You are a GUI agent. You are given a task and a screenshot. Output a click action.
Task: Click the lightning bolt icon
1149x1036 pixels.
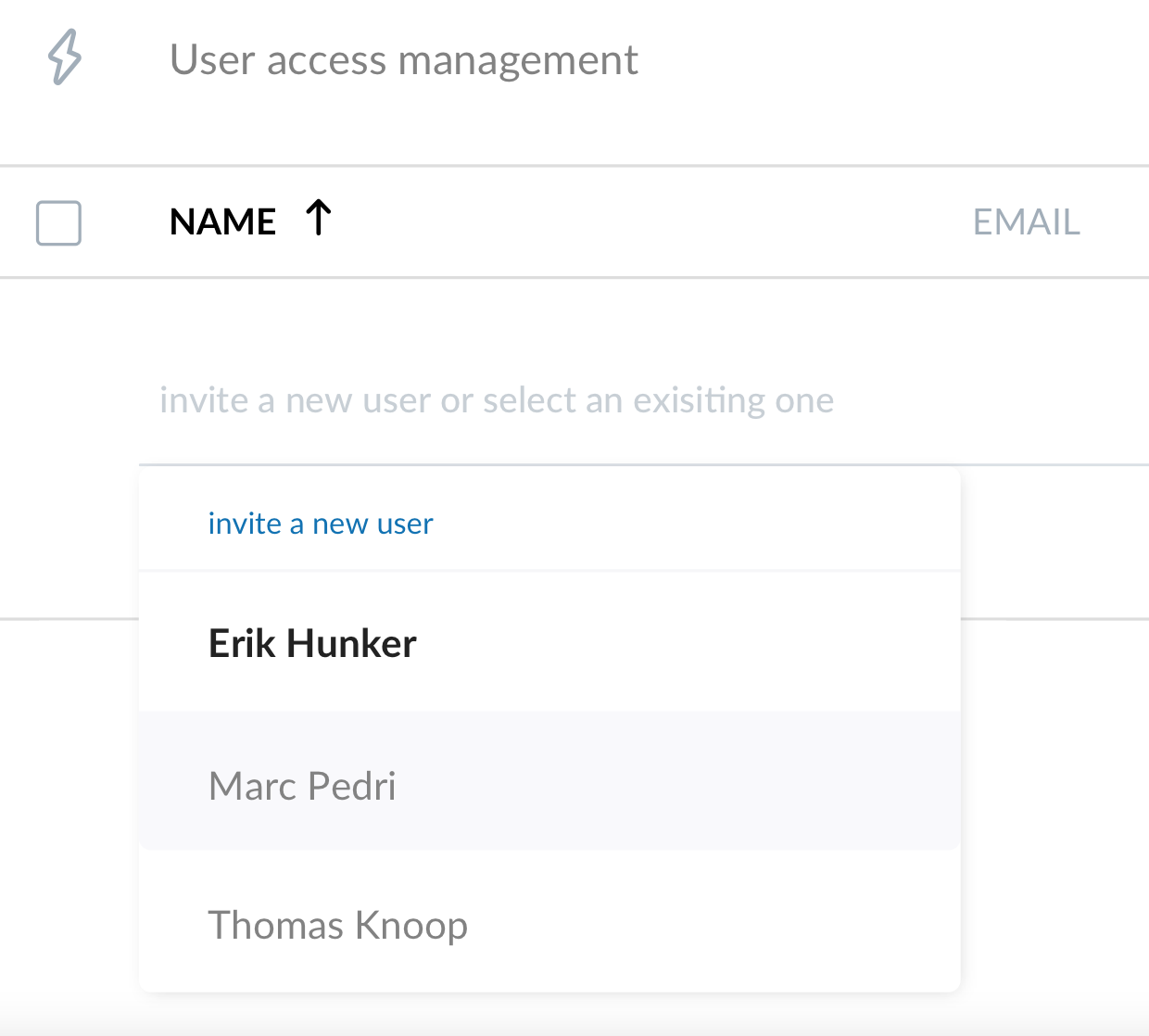(x=65, y=57)
